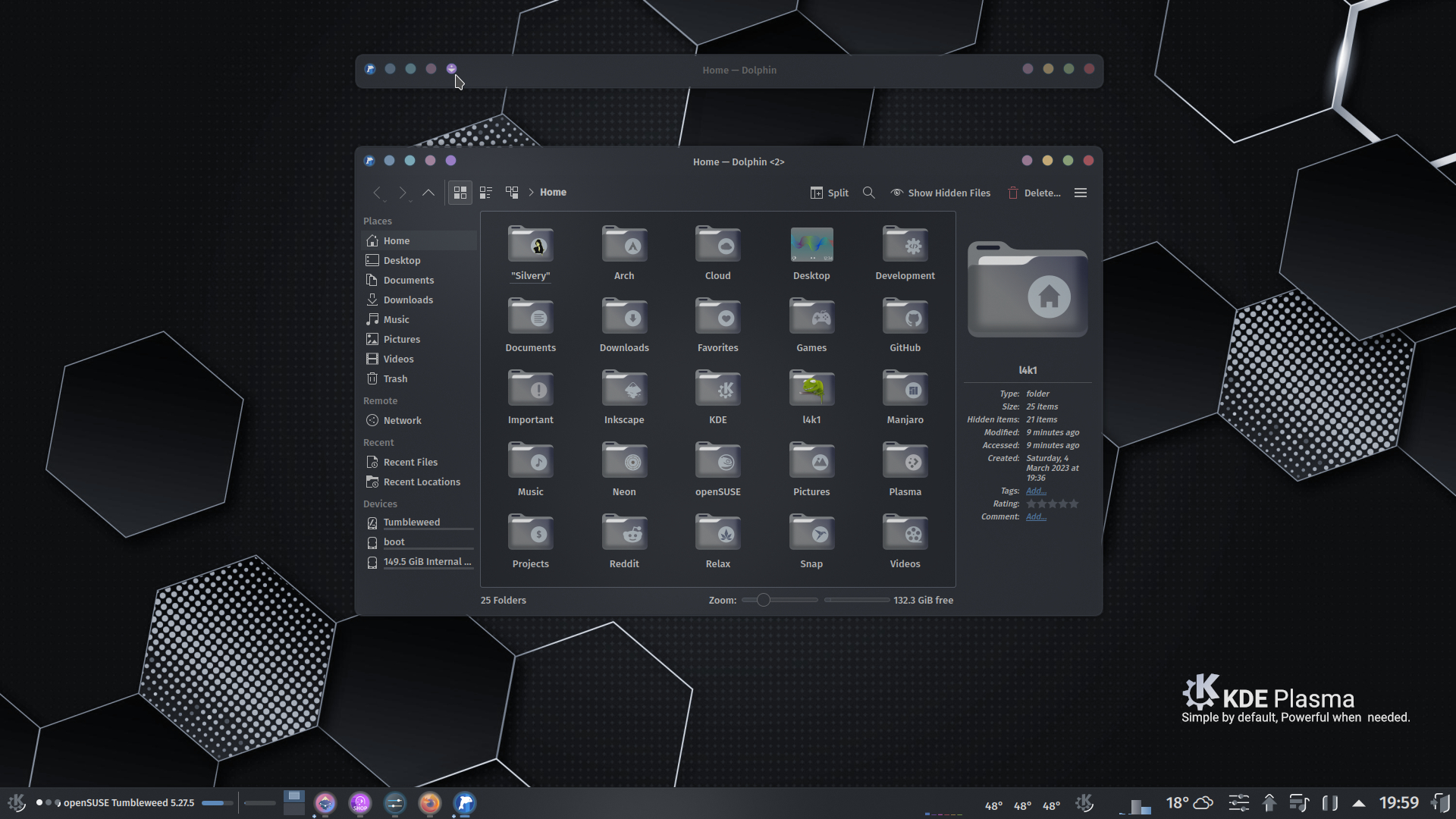Click the Dolphin icon in the taskbar
The width and height of the screenshot is (1456, 819).
465,803
